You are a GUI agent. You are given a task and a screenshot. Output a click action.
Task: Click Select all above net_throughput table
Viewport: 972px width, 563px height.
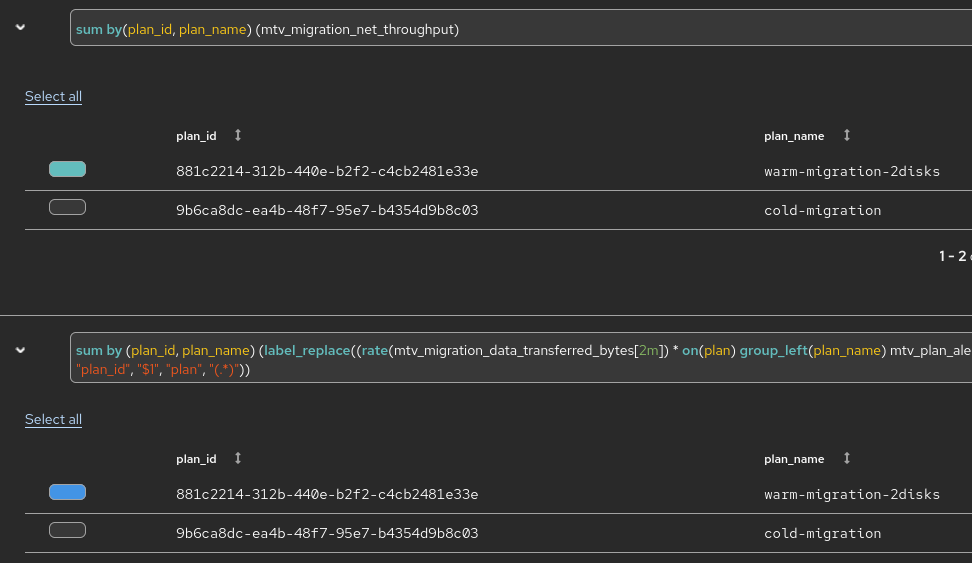[53, 97]
